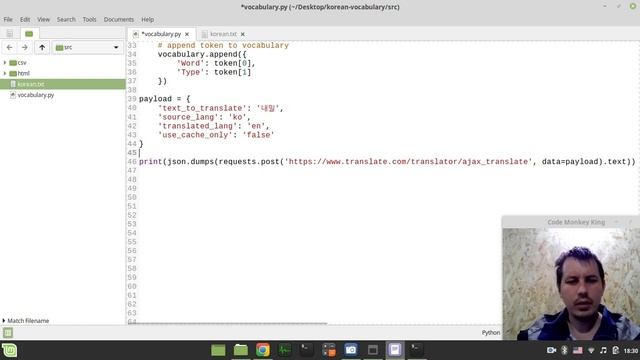Screen dimensions: 640x360
Task: Open the file manager folder in taskbar
Action: coord(241,350)
